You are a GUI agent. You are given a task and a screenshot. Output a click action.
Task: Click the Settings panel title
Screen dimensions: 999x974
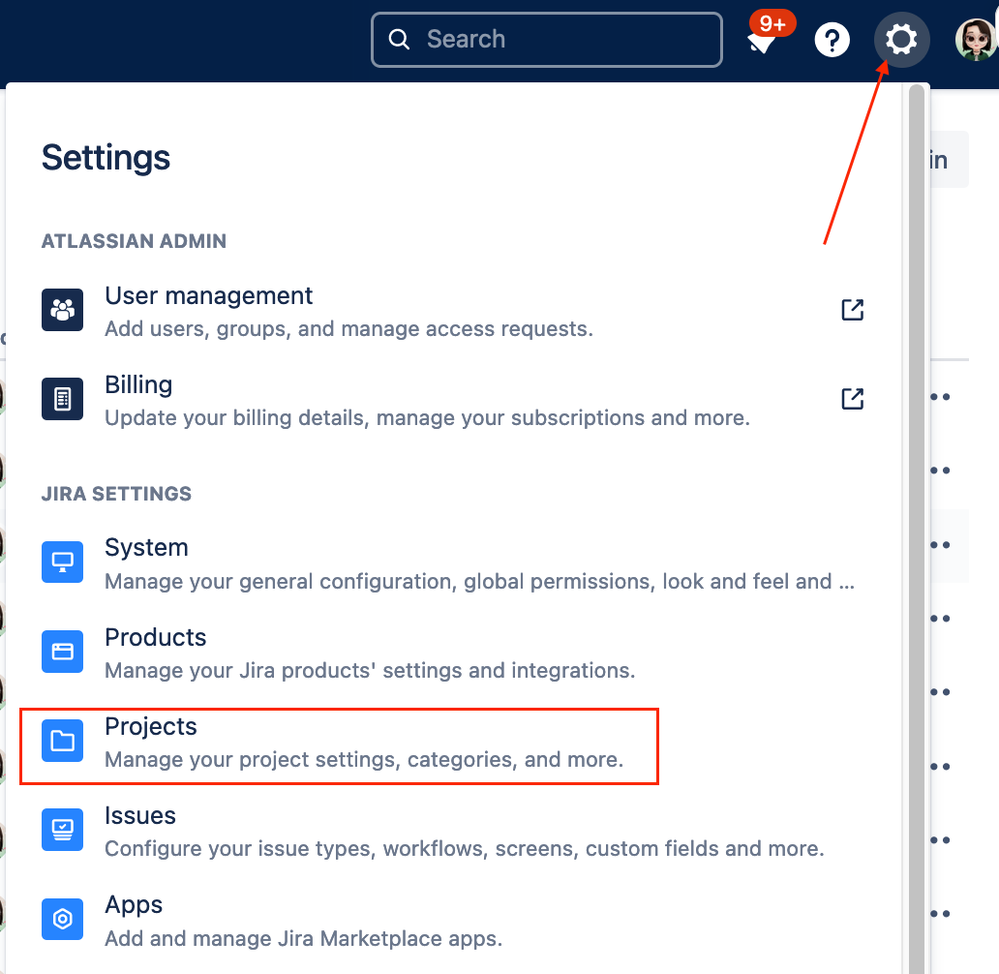coord(106,157)
